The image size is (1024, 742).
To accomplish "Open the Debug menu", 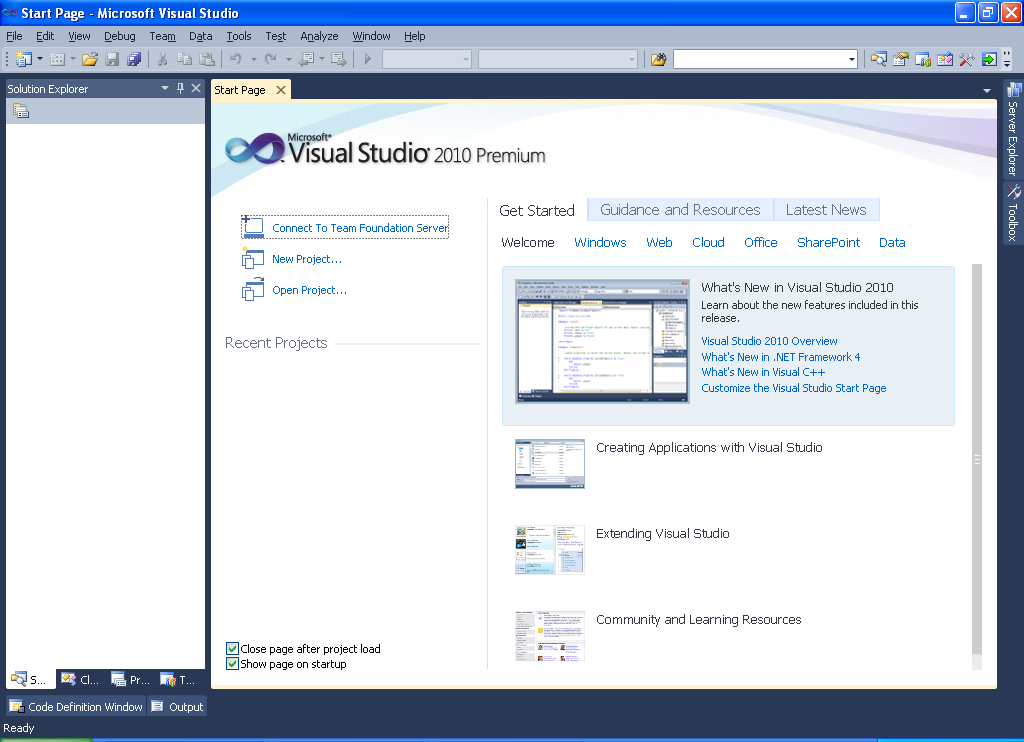I will 120,37.
